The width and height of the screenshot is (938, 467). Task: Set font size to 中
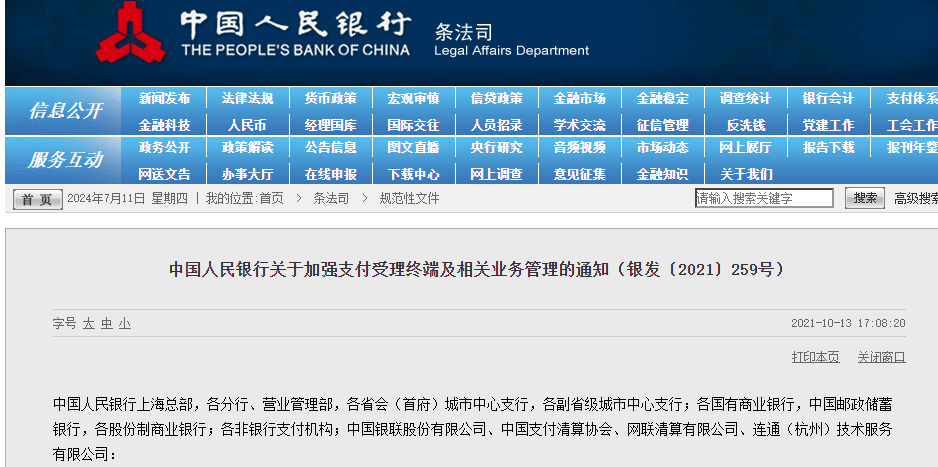(106, 324)
